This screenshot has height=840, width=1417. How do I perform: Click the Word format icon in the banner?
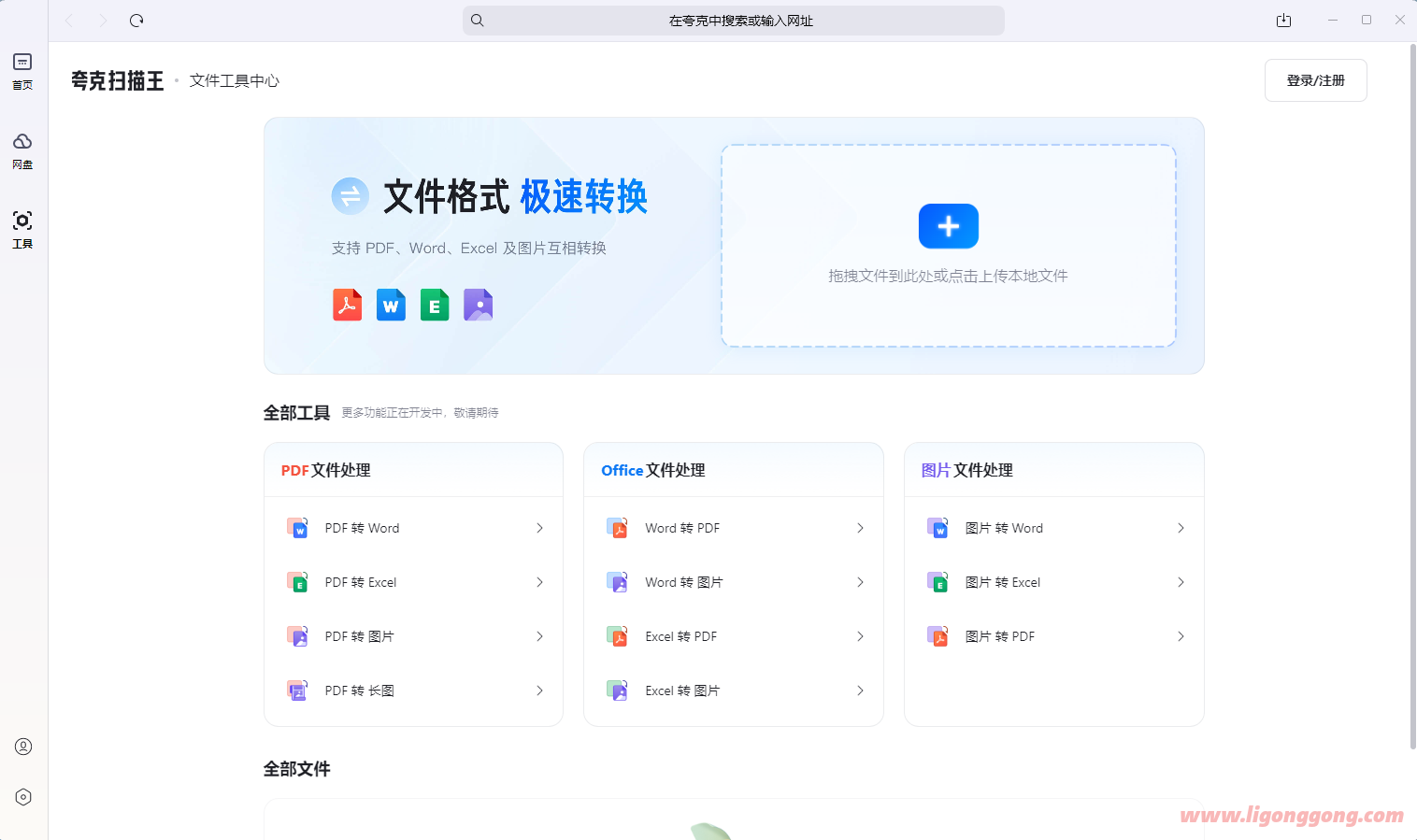(391, 305)
